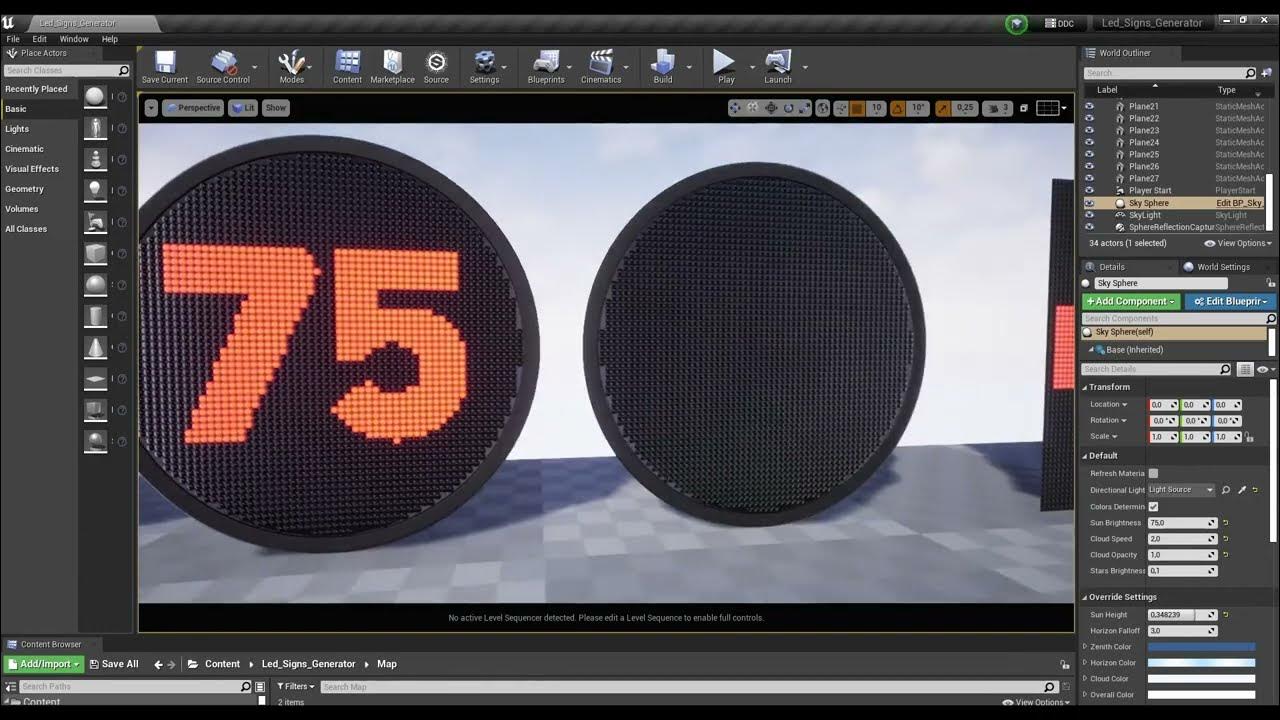Hide SkyLight using its eye icon
The image size is (1280, 720).
pyautogui.click(x=1089, y=215)
